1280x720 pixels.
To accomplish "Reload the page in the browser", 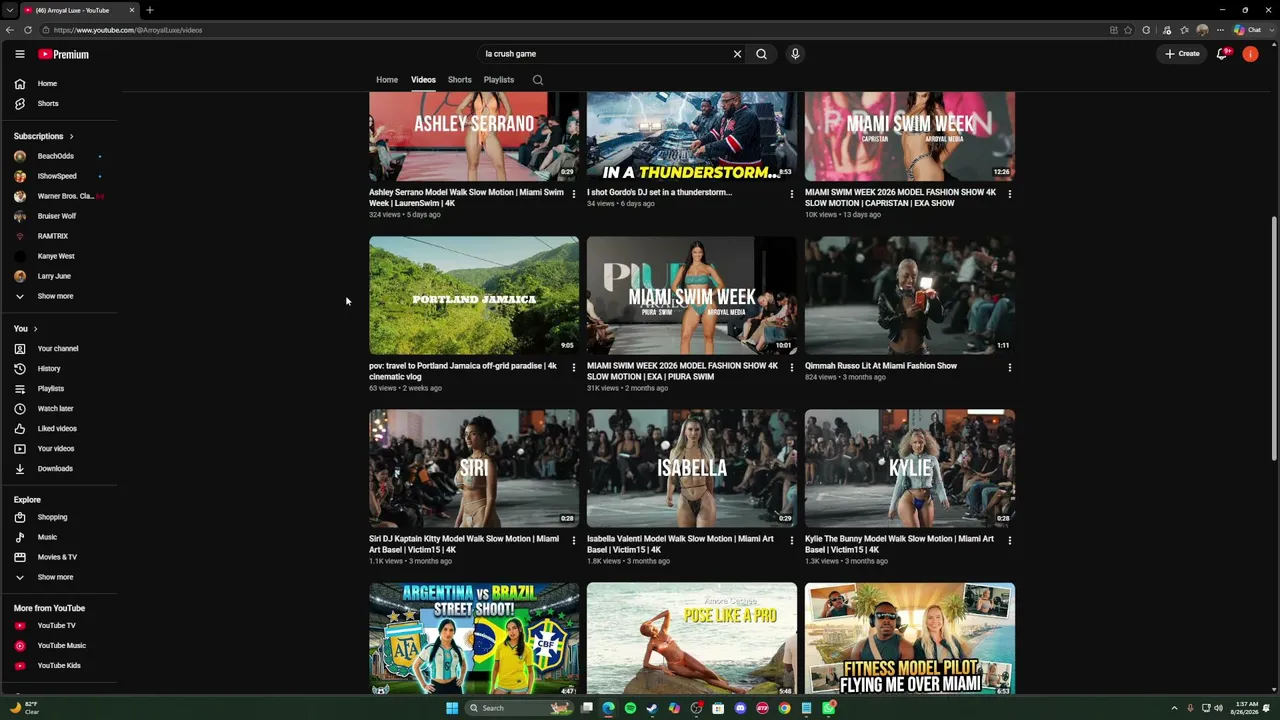I will (28, 30).
